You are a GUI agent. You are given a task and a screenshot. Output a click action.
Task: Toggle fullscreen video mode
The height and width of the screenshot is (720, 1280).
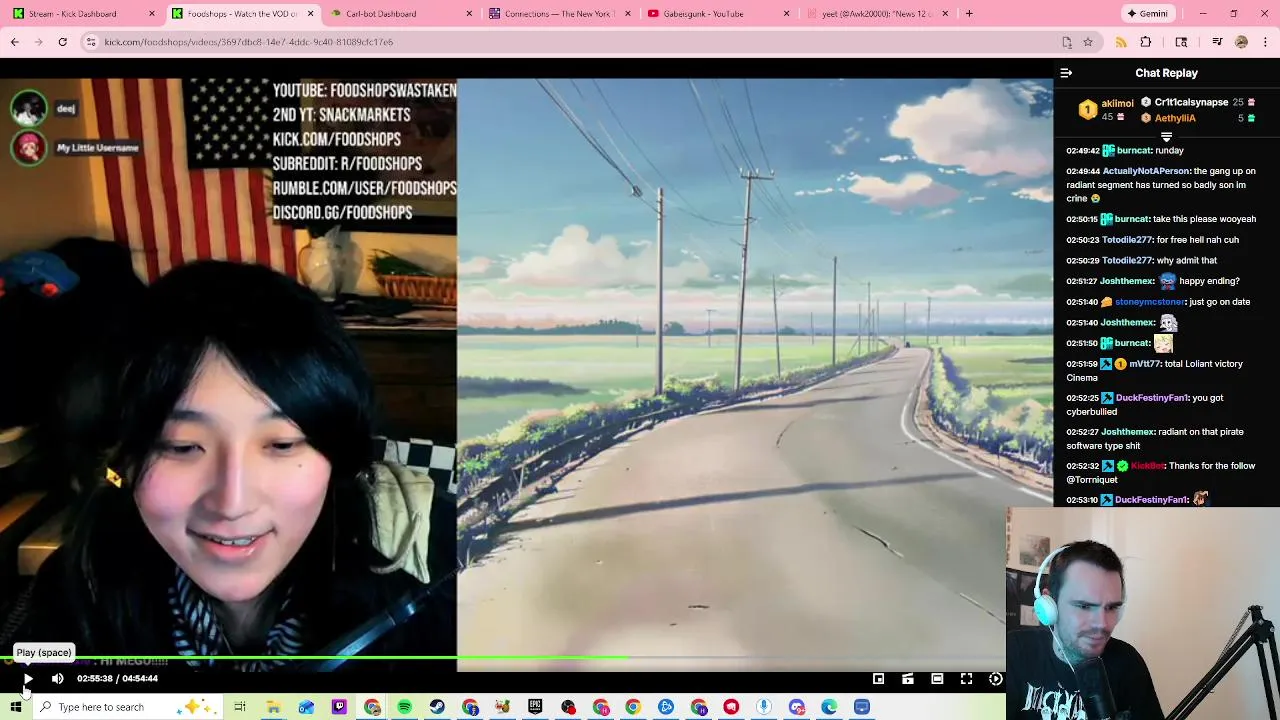(x=966, y=679)
